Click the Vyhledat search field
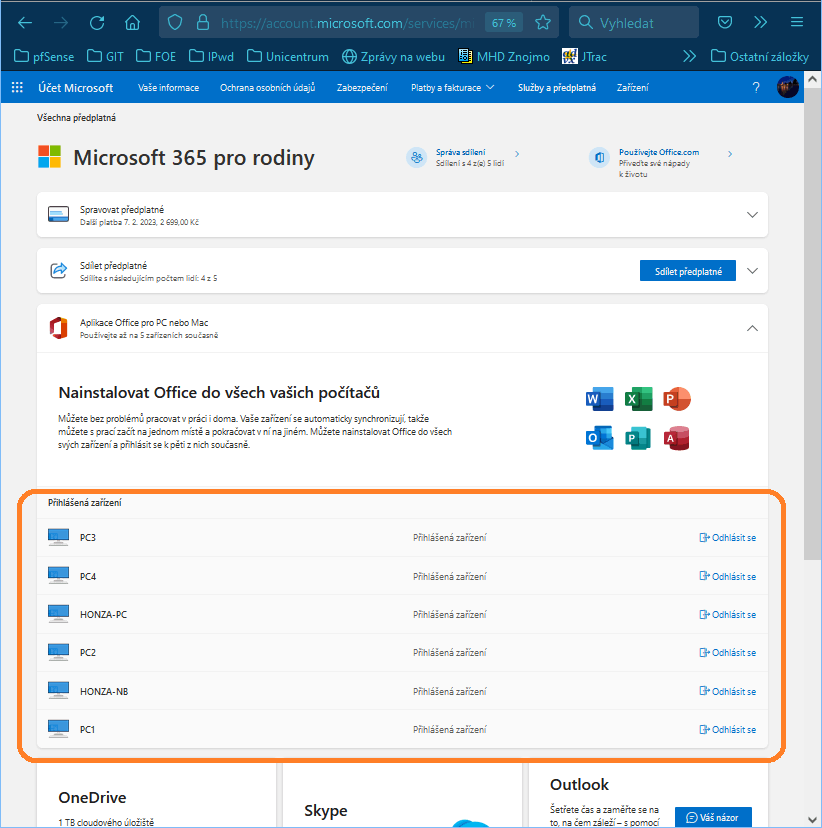 (x=634, y=23)
